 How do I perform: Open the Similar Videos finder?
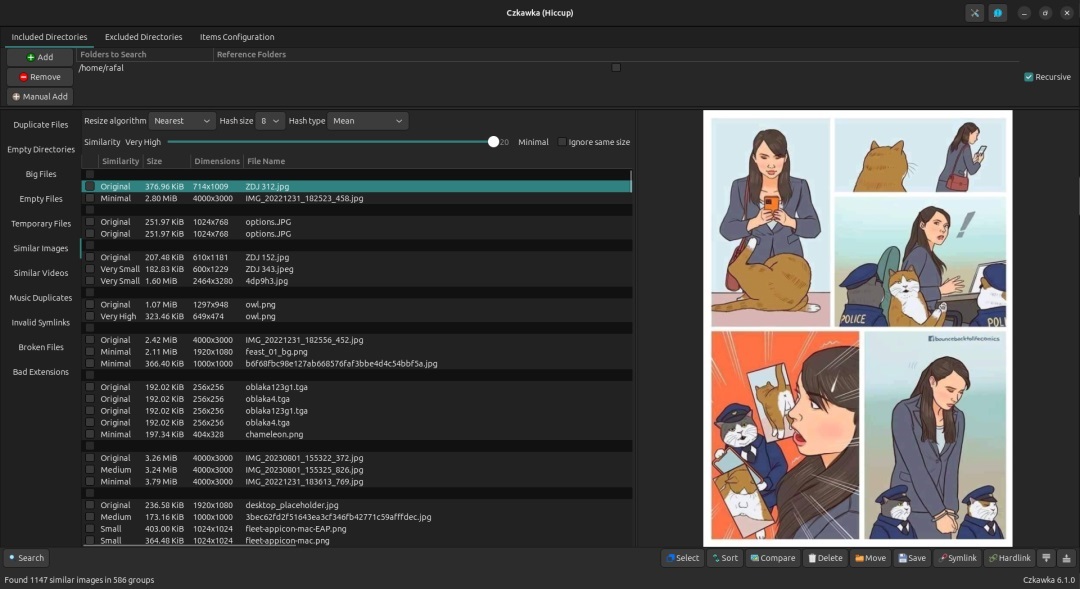40,273
